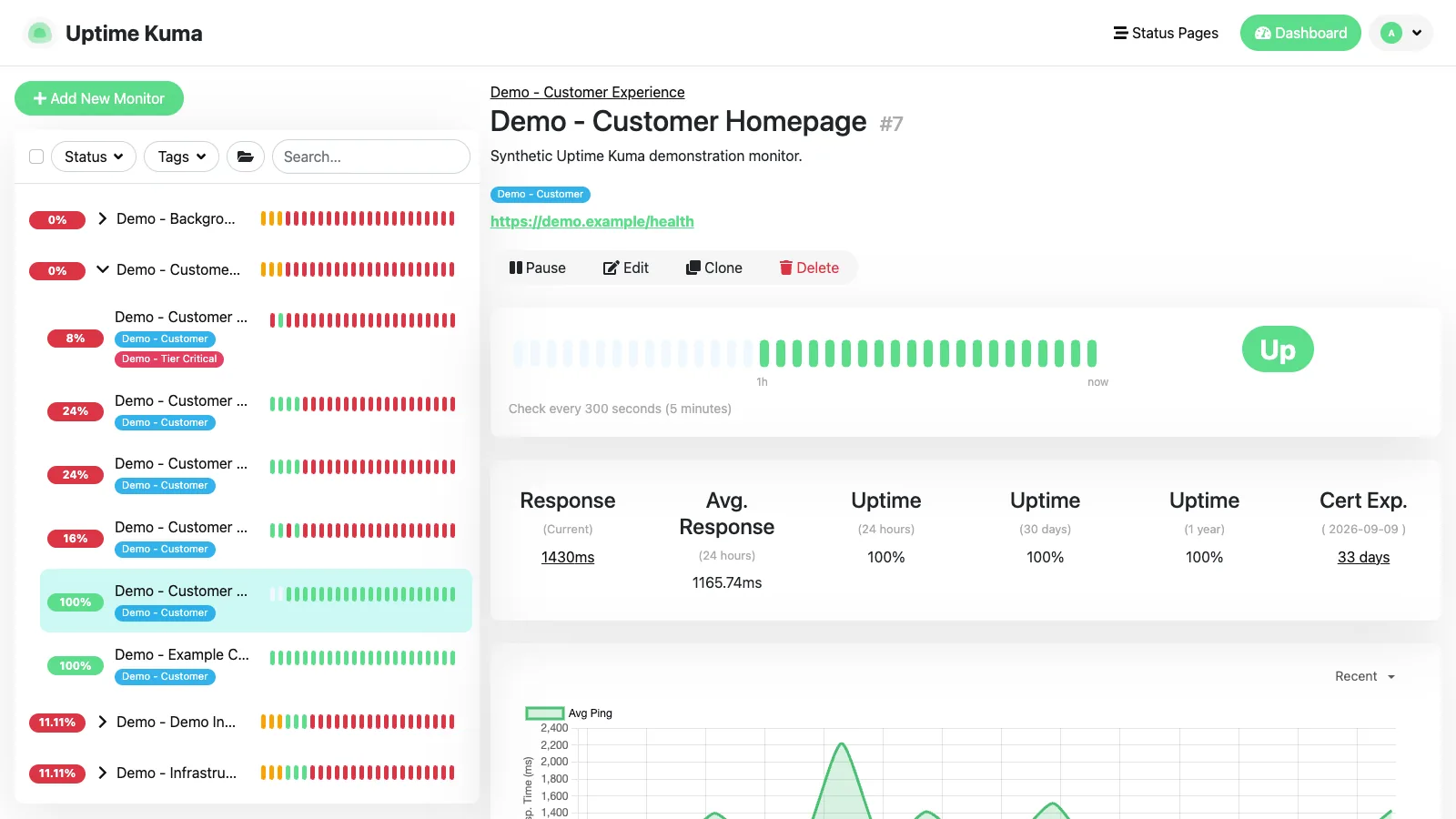Screen dimensions: 1456x819
Task: Click the Demo - Customer Homepage heading
Action: pos(678,121)
